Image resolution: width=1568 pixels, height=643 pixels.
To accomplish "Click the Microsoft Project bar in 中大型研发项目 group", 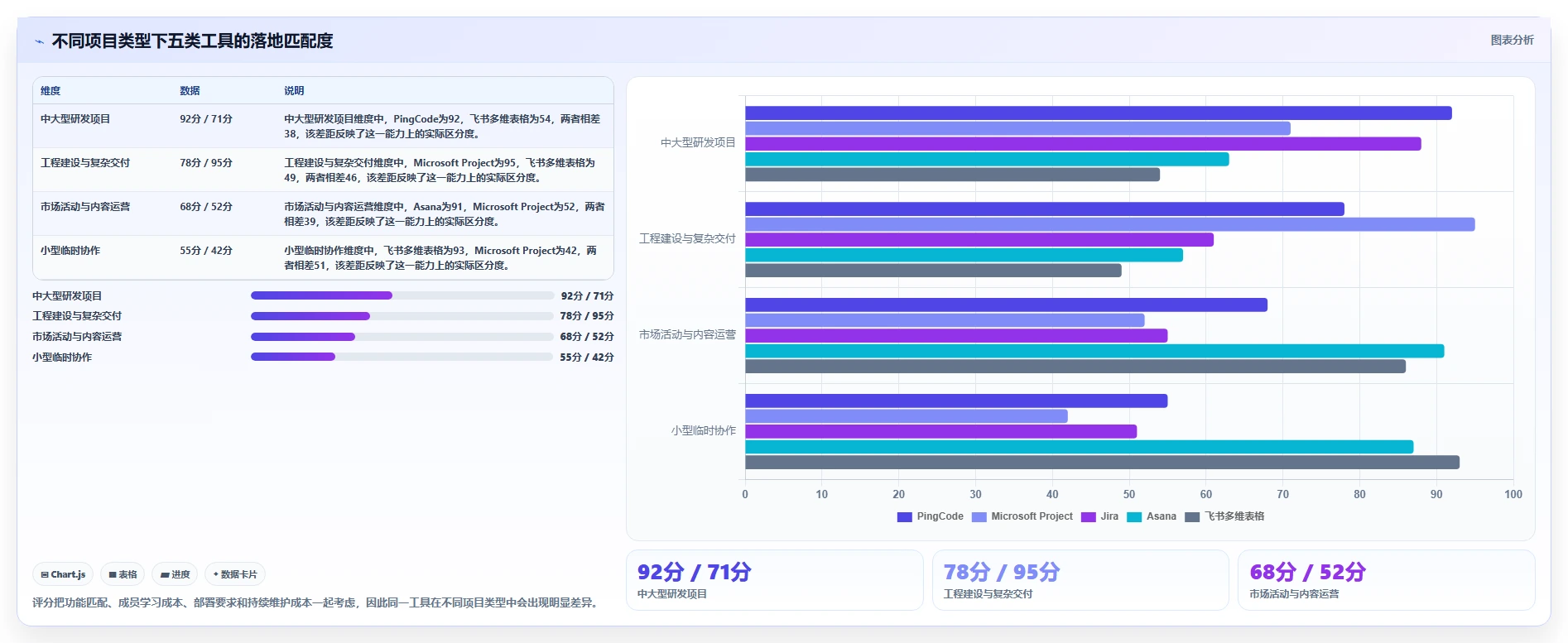I will [1017, 128].
